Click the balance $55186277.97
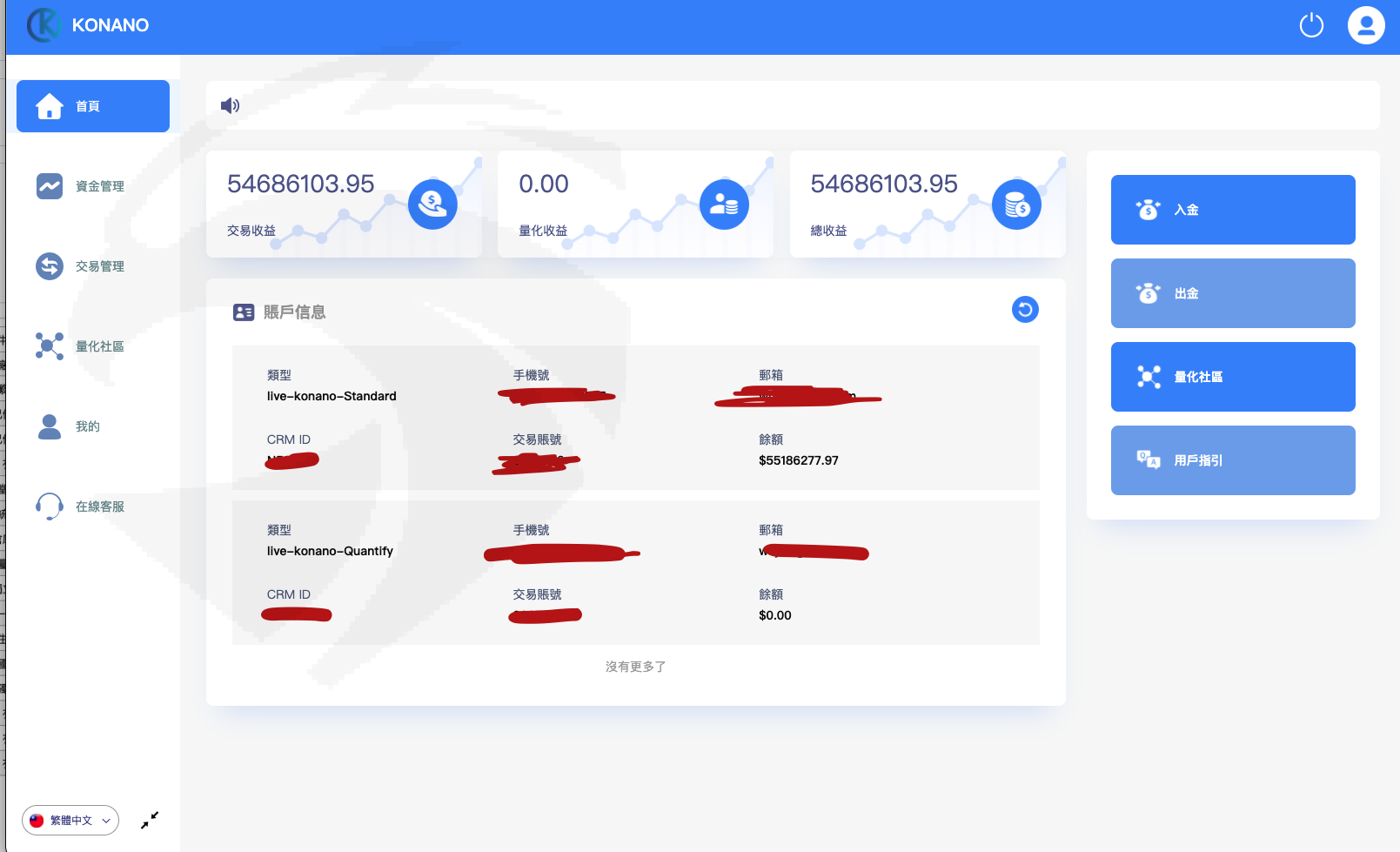This screenshot has height=852, width=1400. [799, 460]
